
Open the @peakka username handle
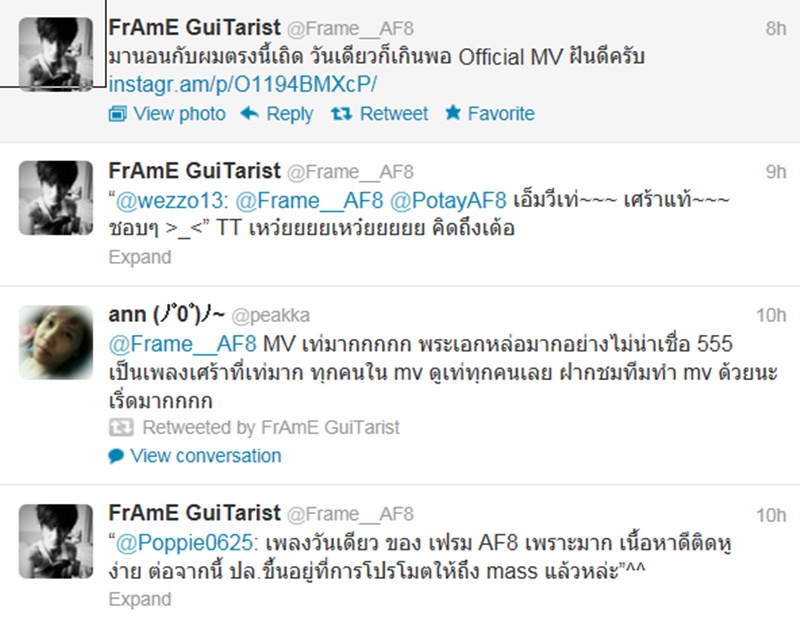(270, 315)
